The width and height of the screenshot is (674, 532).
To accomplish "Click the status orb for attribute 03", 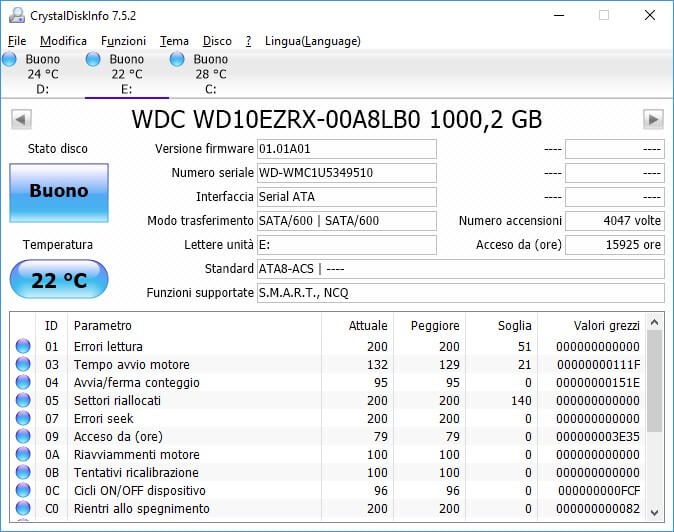I will 23,364.
